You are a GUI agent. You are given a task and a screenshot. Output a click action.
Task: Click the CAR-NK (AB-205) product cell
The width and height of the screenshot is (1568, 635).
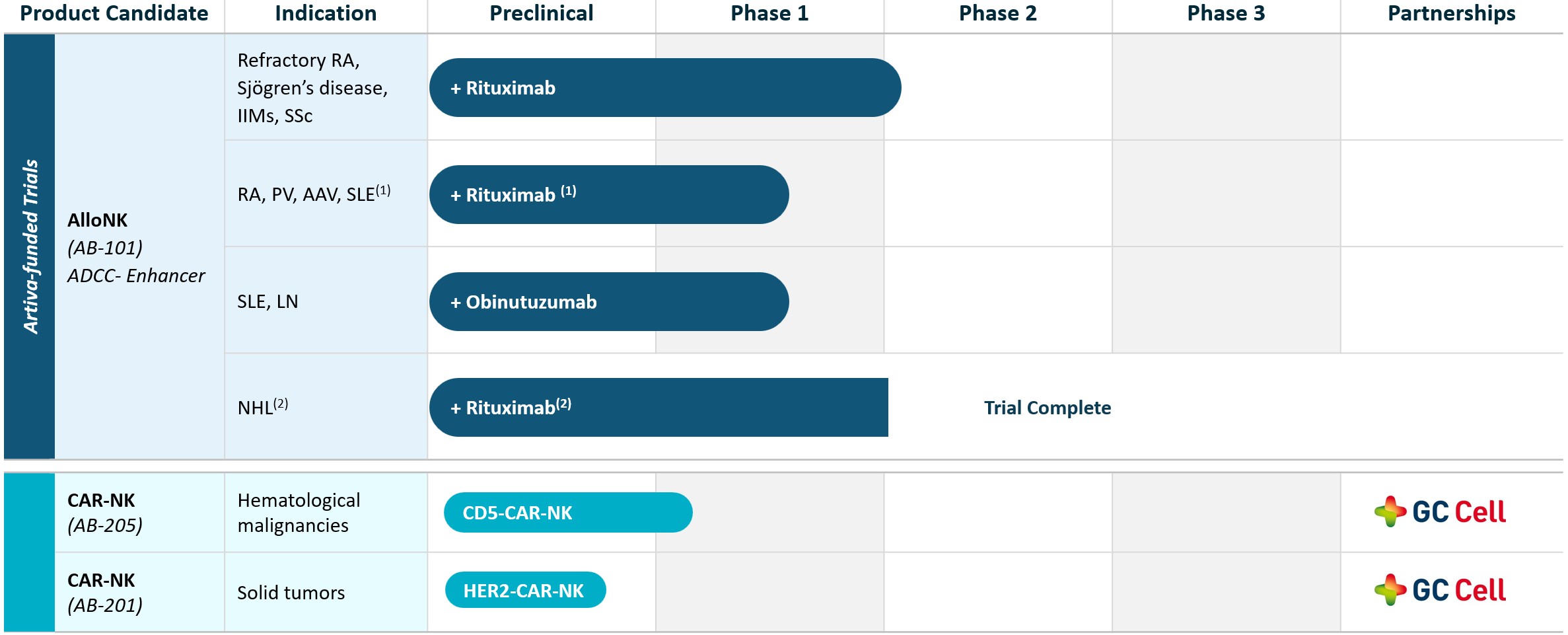(139, 513)
